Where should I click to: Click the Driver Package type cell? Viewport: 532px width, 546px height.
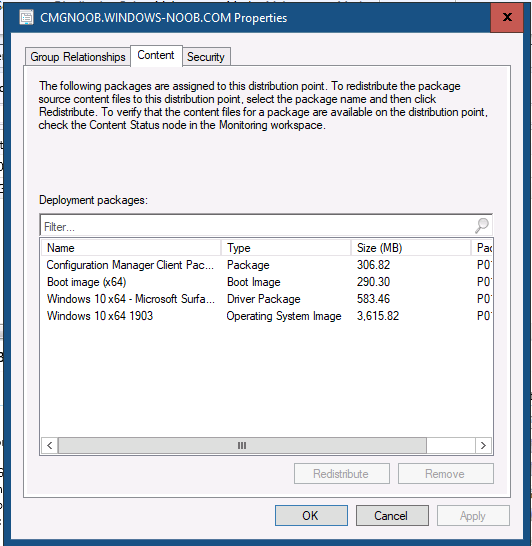click(x=264, y=299)
